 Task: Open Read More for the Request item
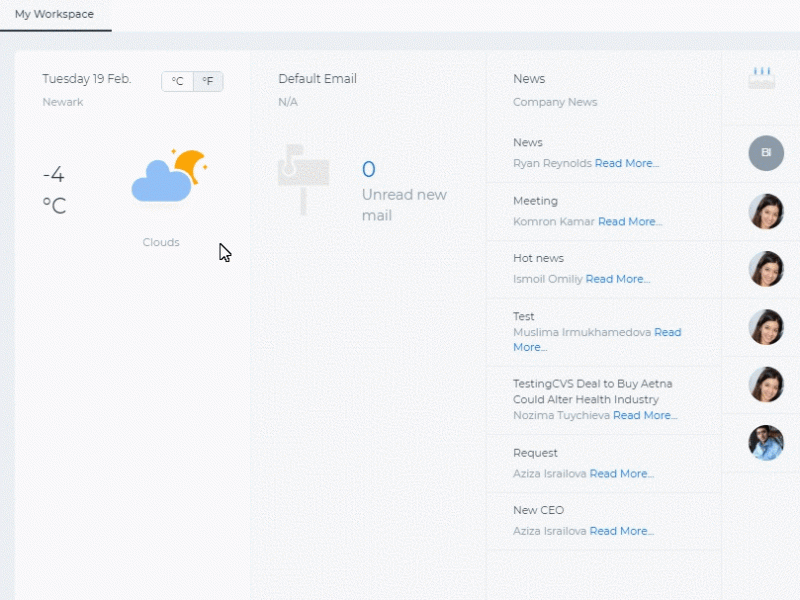(621, 473)
